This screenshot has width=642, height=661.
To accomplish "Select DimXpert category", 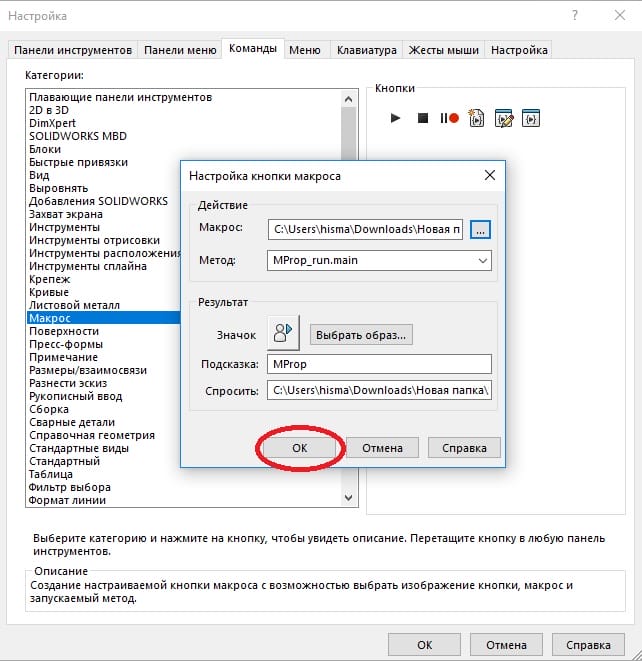I will click(x=52, y=124).
